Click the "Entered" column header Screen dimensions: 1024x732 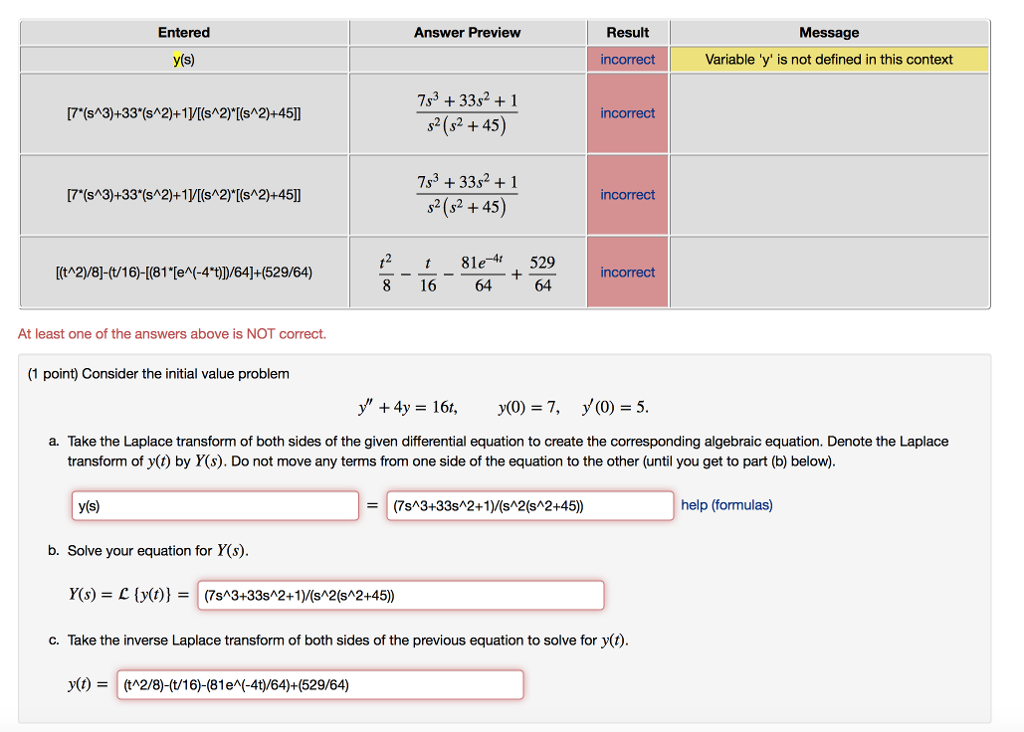pos(184,33)
